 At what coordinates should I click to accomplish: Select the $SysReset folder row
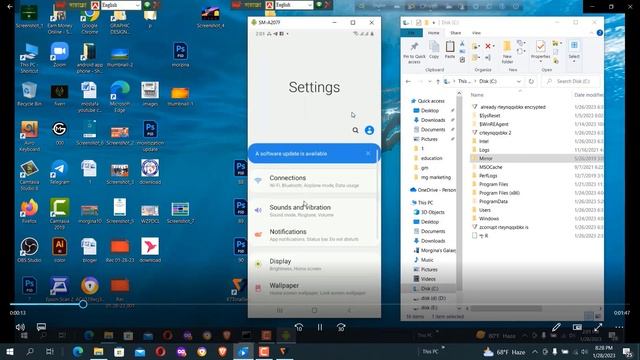pos(489,116)
